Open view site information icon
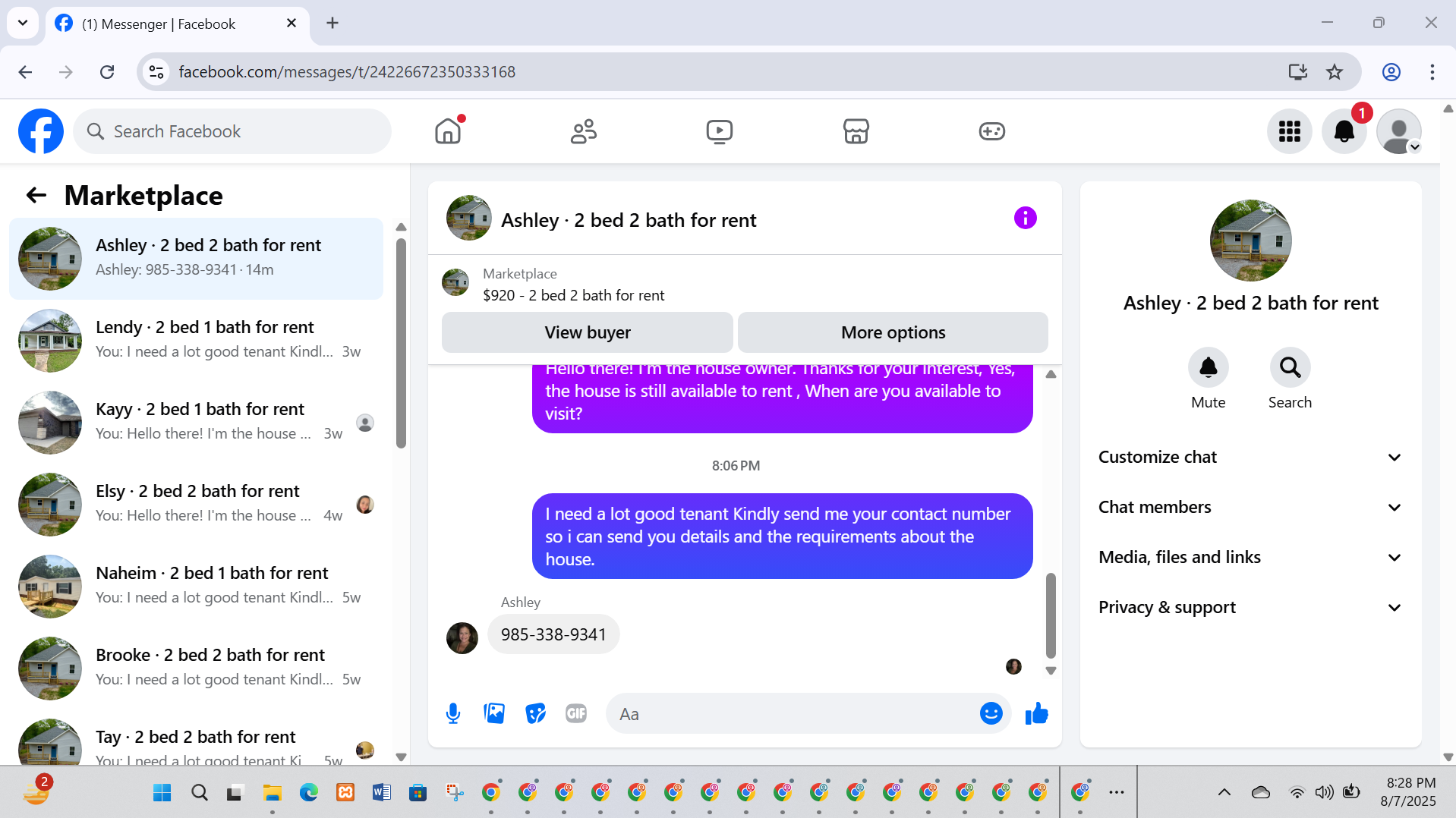The height and width of the screenshot is (818, 1456). pyautogui.click(x=156, y=72)
